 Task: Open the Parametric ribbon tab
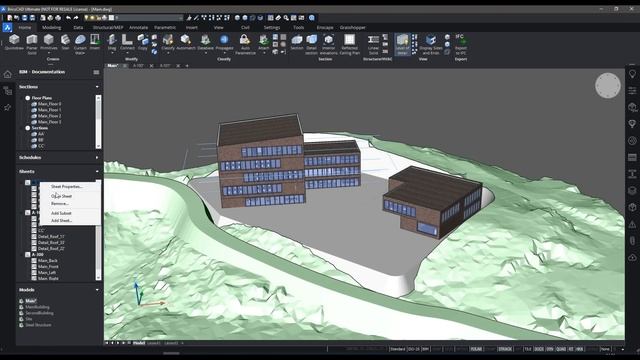pos(165,27)
